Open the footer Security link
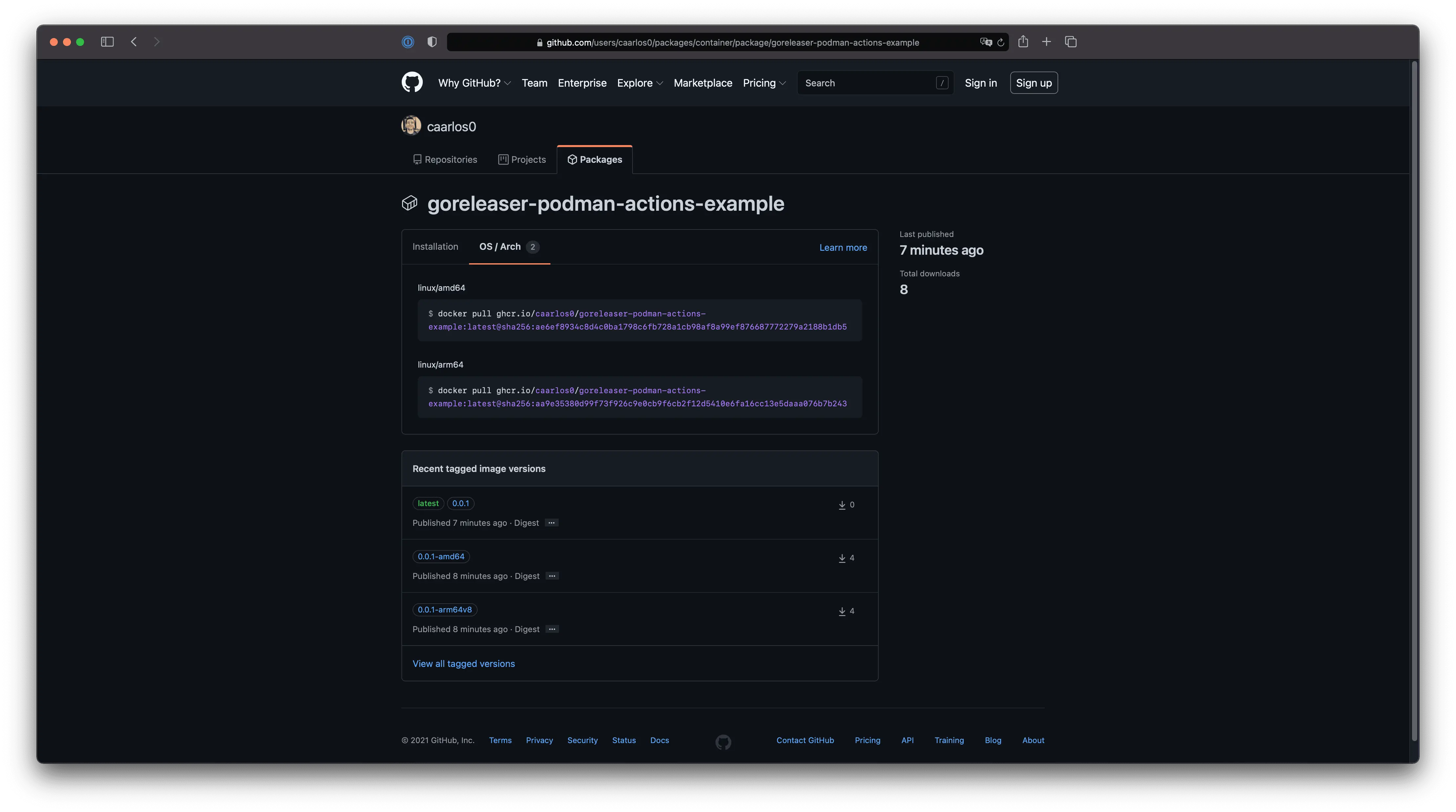1456x812 pixels. coord(582,740)
